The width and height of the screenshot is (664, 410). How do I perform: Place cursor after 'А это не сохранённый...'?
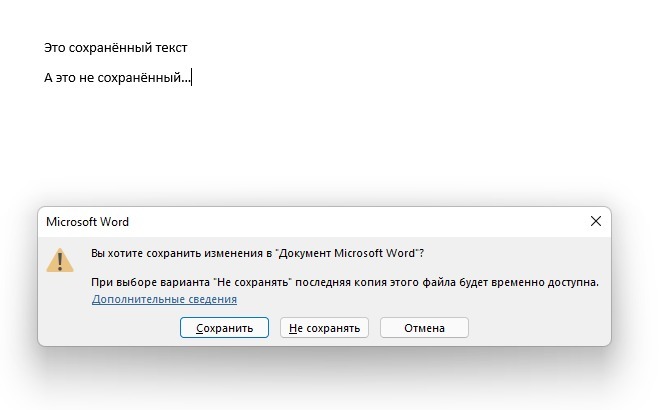190,78
